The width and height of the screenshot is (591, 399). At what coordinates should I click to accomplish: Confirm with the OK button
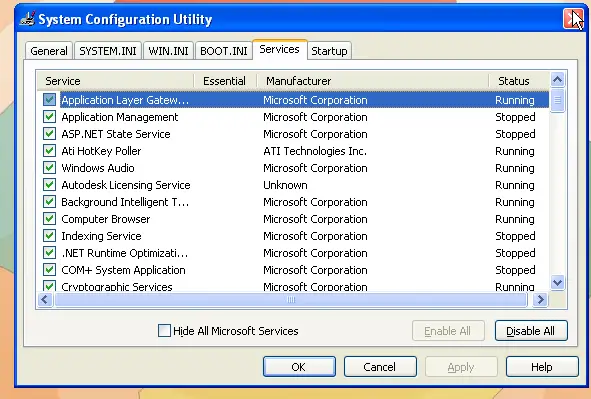(x=299, y=367)
